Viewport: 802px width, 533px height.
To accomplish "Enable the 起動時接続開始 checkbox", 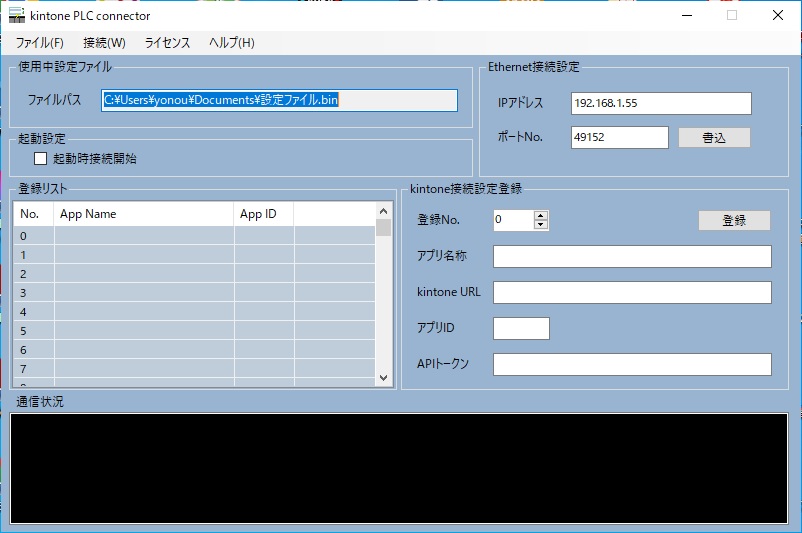I will 41,158.
